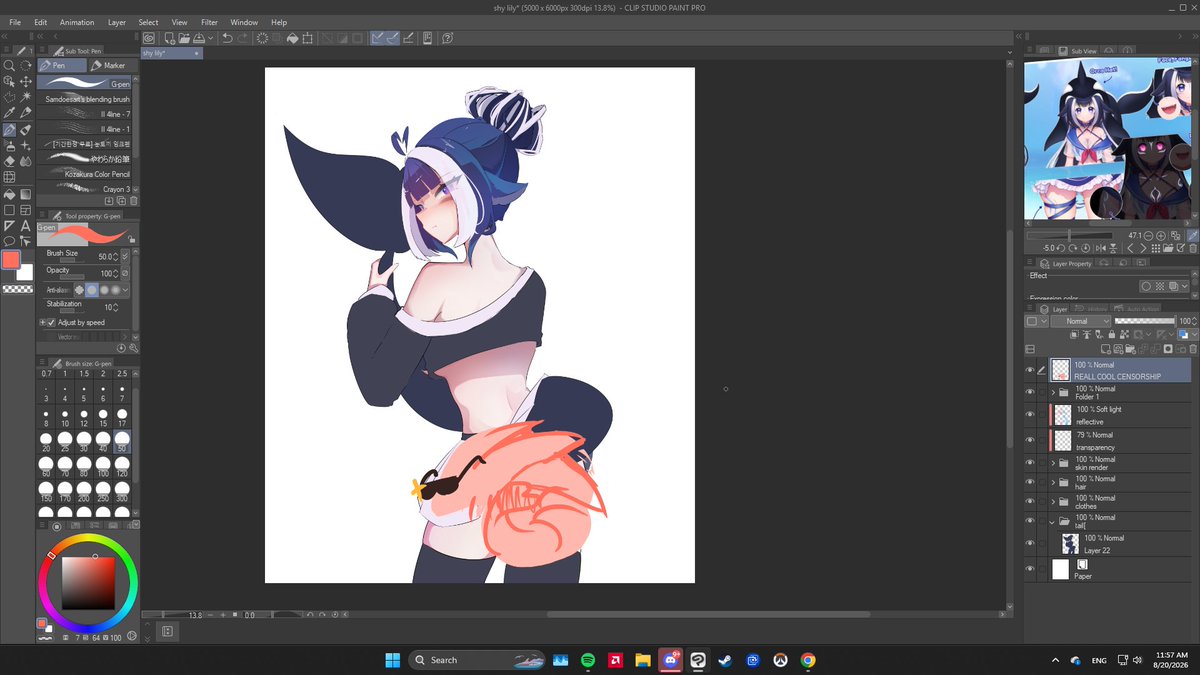Viewport: 1200px width, 675px height.
Task: Hide the Folder 1 layer folder
Action: coord(1029,392)
